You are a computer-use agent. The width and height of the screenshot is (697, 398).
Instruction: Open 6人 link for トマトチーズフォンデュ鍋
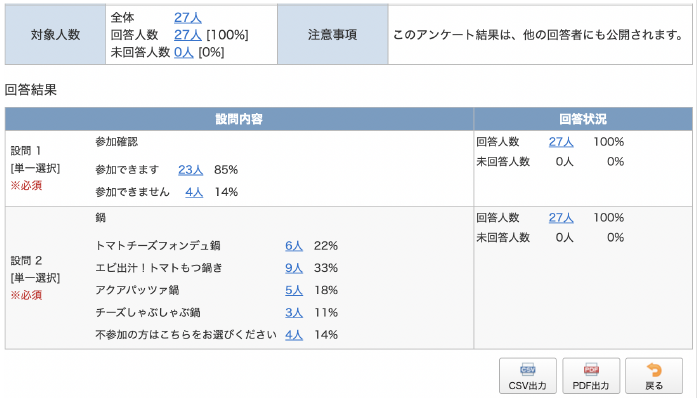point(294,245)
